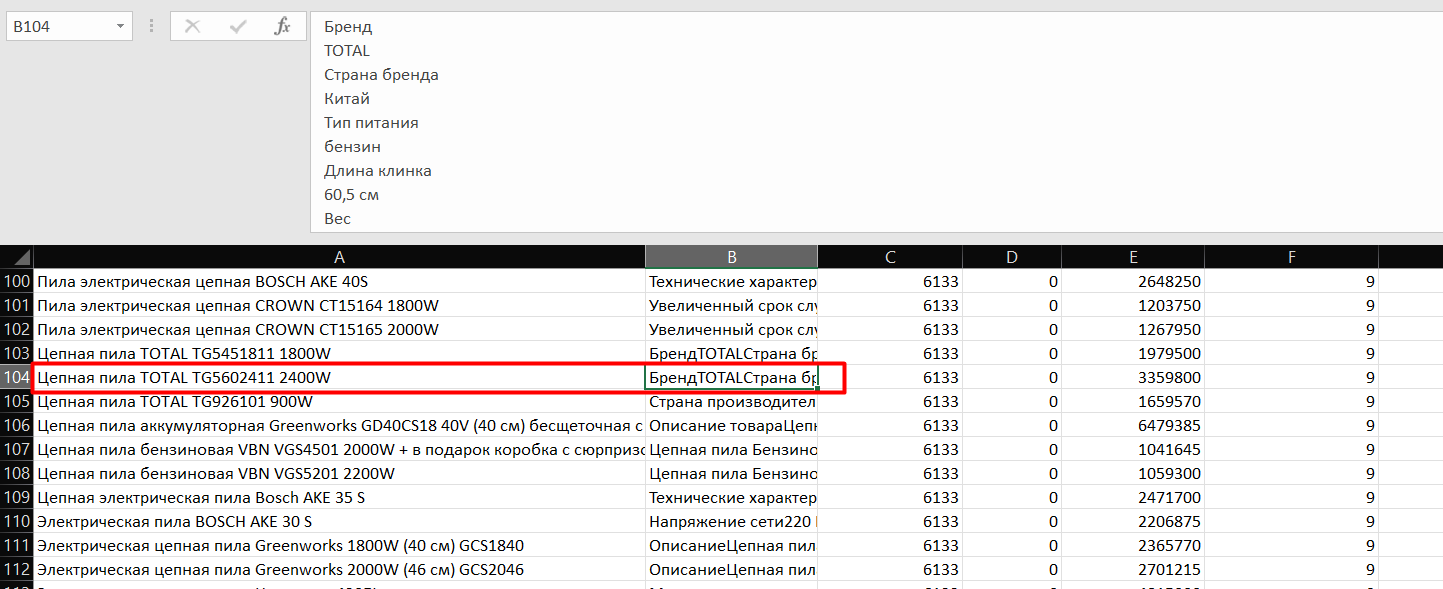Image resolution: width=1443 pixels, height=589 pixels.
Task: Click the Greenworks GD40CS18 40V cell
Action: point(339,425)
